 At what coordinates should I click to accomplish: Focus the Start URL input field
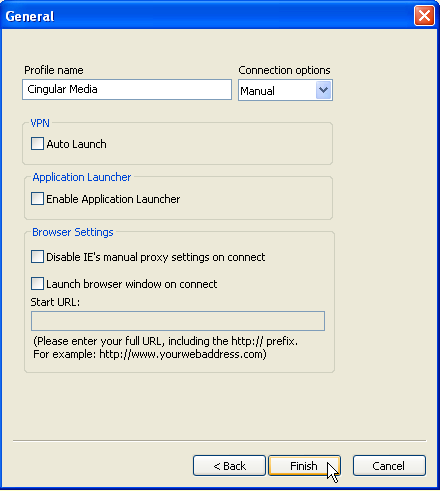coord(178,321)
